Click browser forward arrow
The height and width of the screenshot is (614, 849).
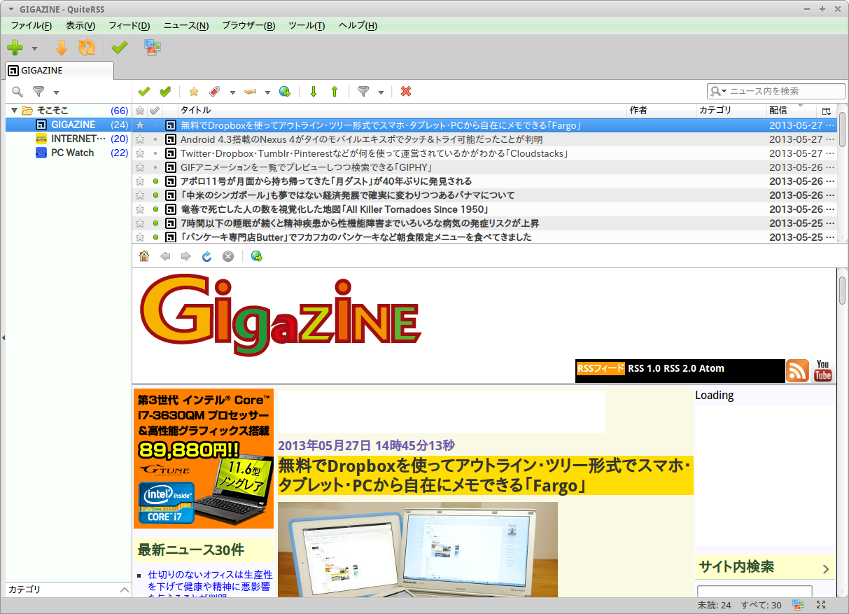tap(186, 256)
